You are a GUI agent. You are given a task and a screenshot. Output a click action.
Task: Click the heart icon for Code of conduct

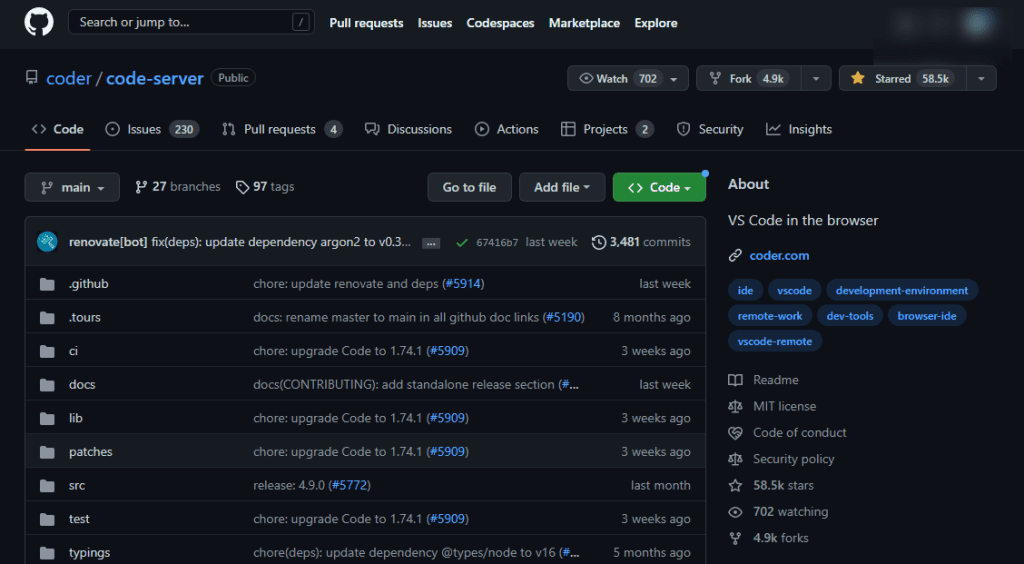[x=735, y=433]
